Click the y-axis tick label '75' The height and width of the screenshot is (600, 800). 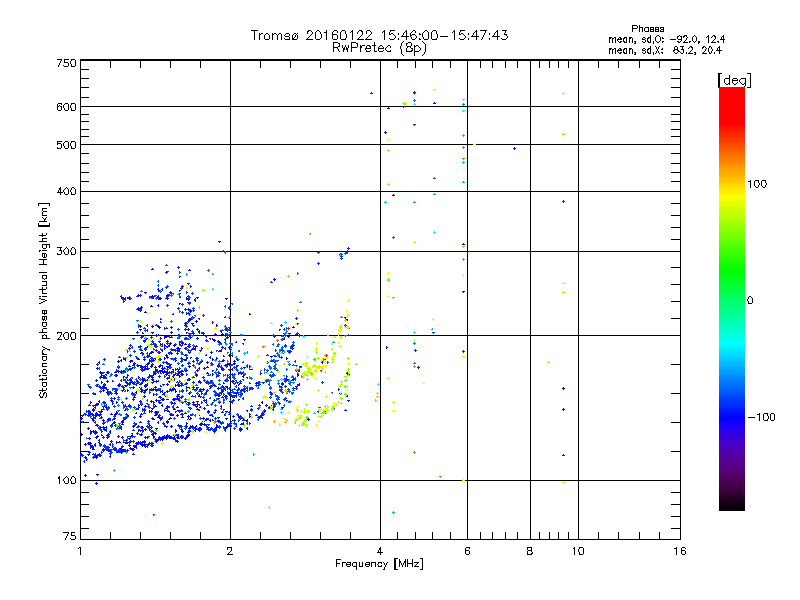[x=70, y=536]
